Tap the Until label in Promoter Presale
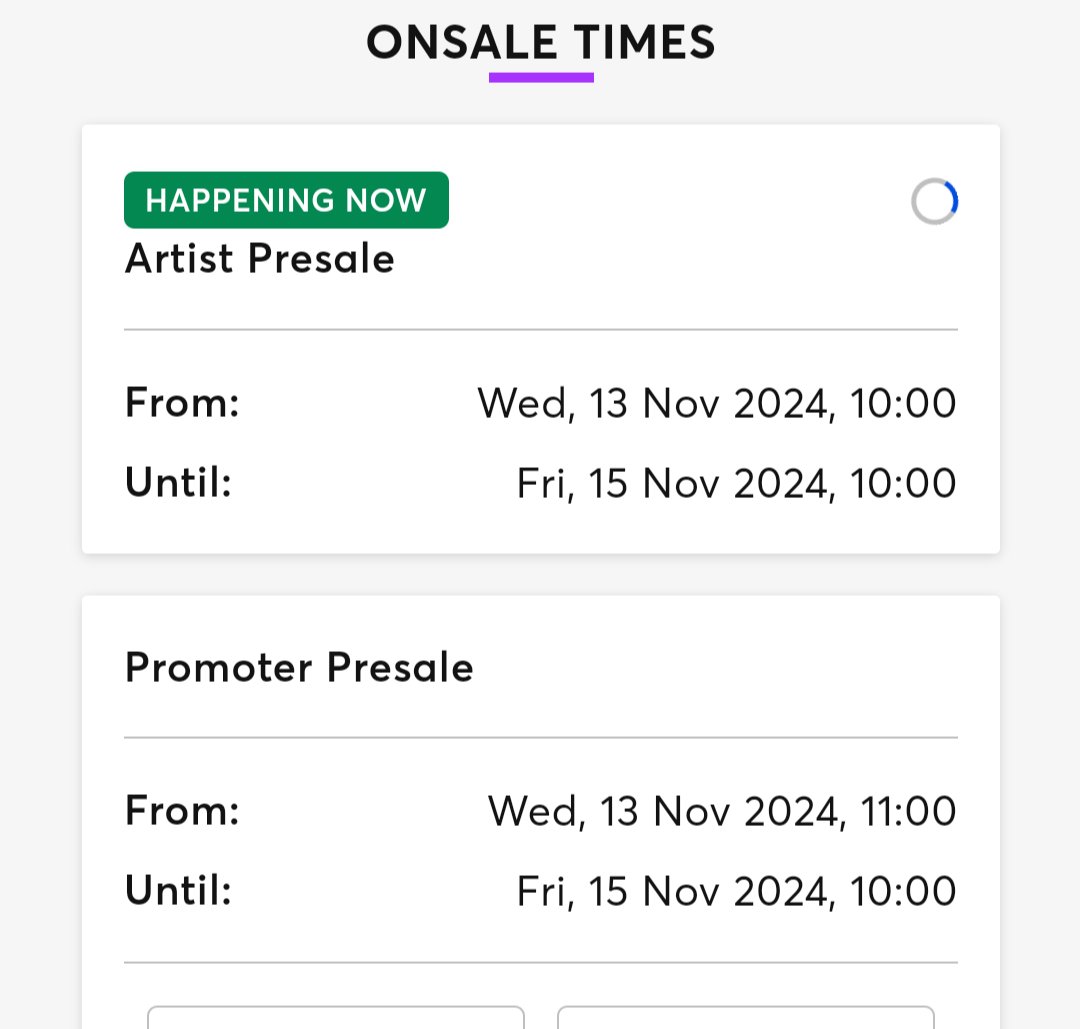1080x1029 pixels. pyautogui.click(x=178, y=890)
